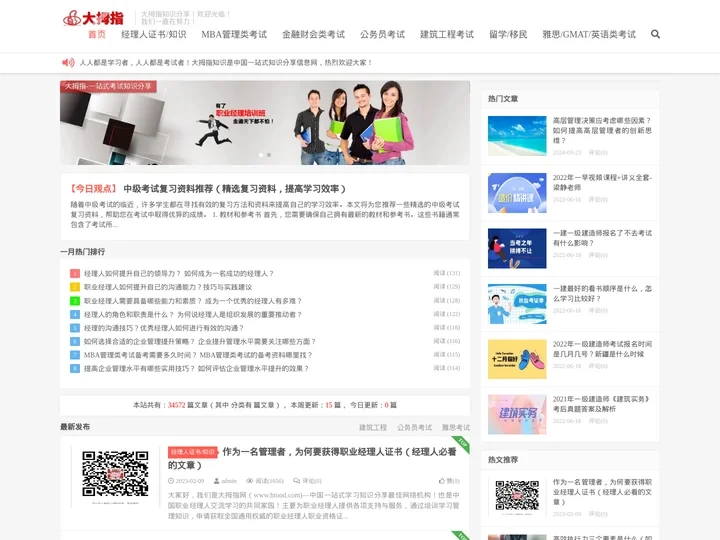Viewport: 720px width, 540px height.
Task: Click the banner image with students
Action: (265, 123)
